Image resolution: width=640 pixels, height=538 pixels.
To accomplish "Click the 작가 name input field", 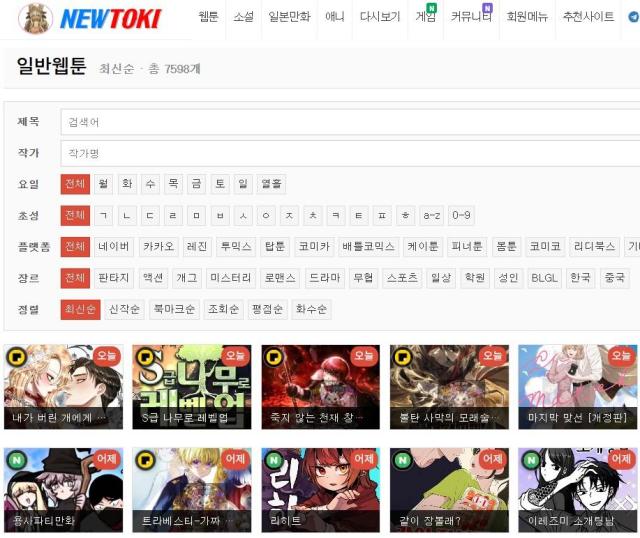I will 350,153.
